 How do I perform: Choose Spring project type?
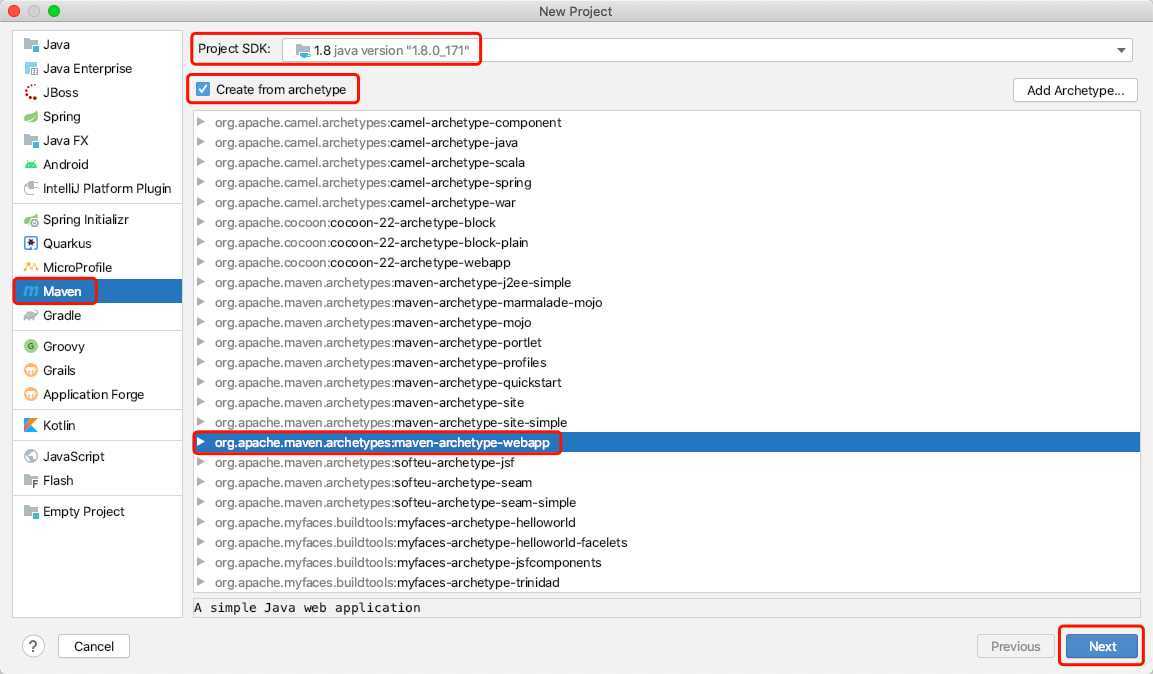pos(97,117)
